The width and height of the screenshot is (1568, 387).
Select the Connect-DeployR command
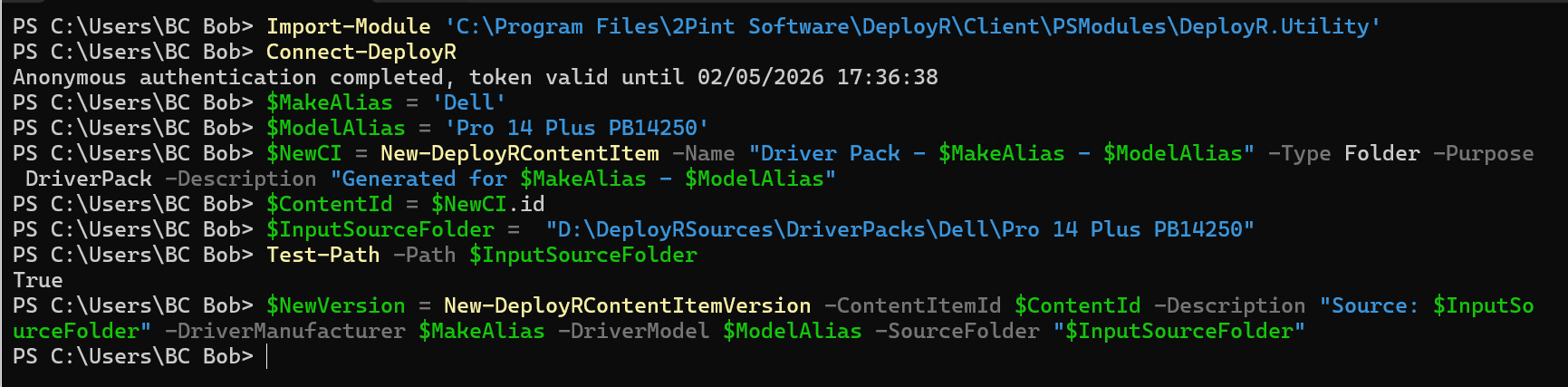click(x=361, y=52)
